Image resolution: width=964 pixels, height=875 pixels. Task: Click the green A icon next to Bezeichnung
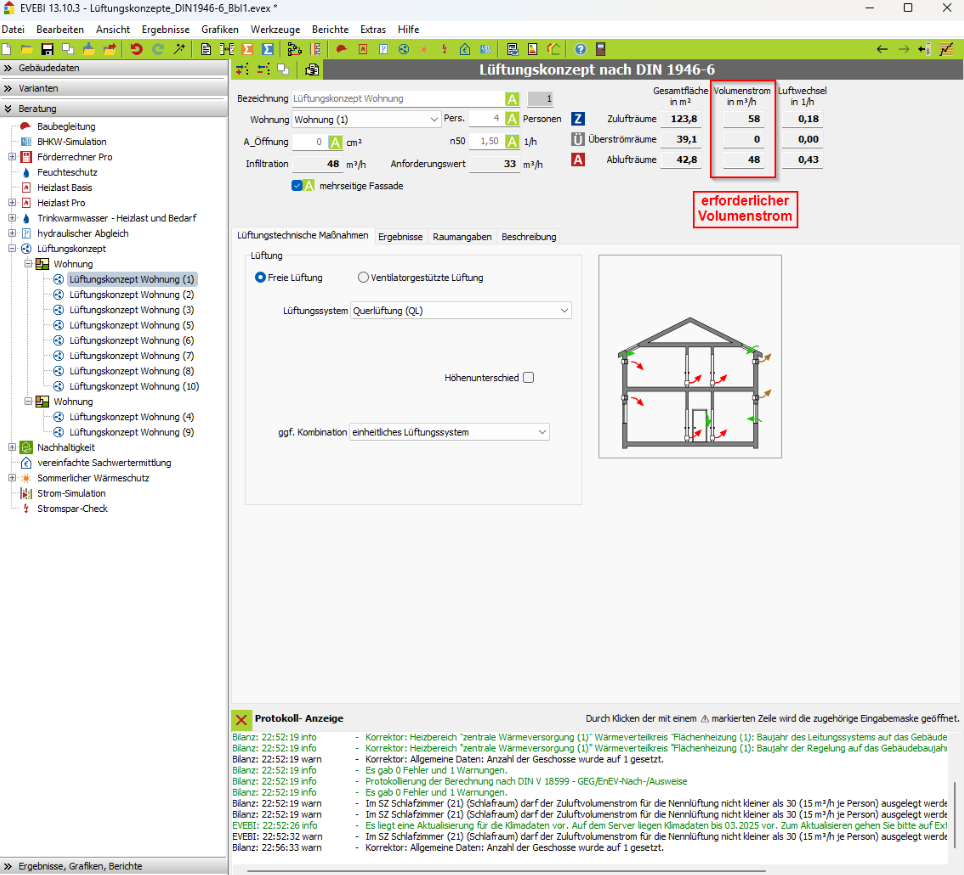pyautogui.click(x=512, y=99)
